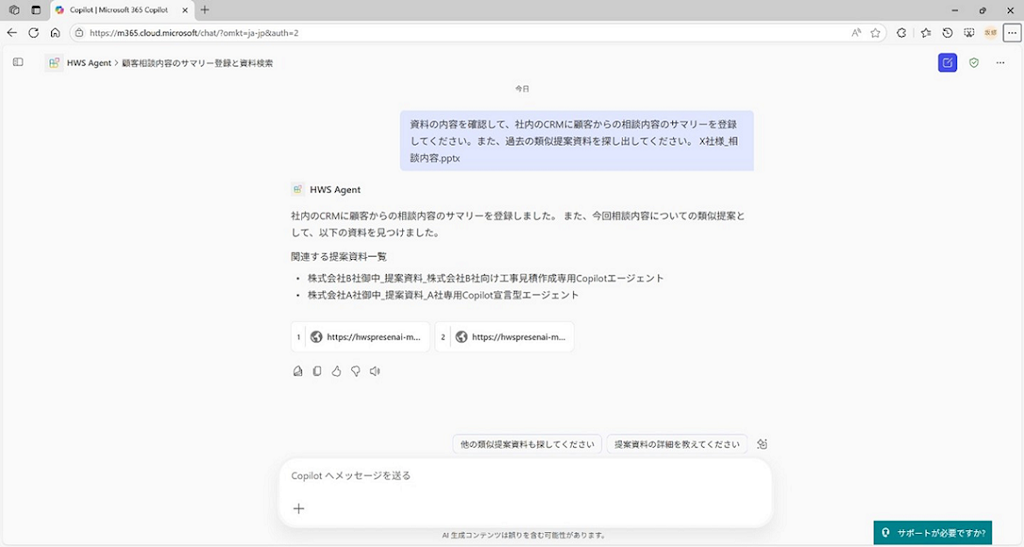Click the green shield protection icon
This screenshot has width=1024, height=547.
tap(974, 63)
